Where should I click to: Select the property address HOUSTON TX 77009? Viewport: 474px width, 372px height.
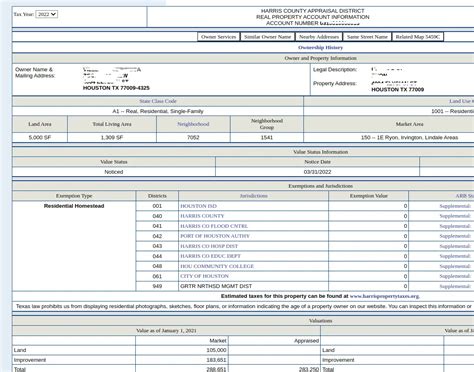tap(398, 90)
